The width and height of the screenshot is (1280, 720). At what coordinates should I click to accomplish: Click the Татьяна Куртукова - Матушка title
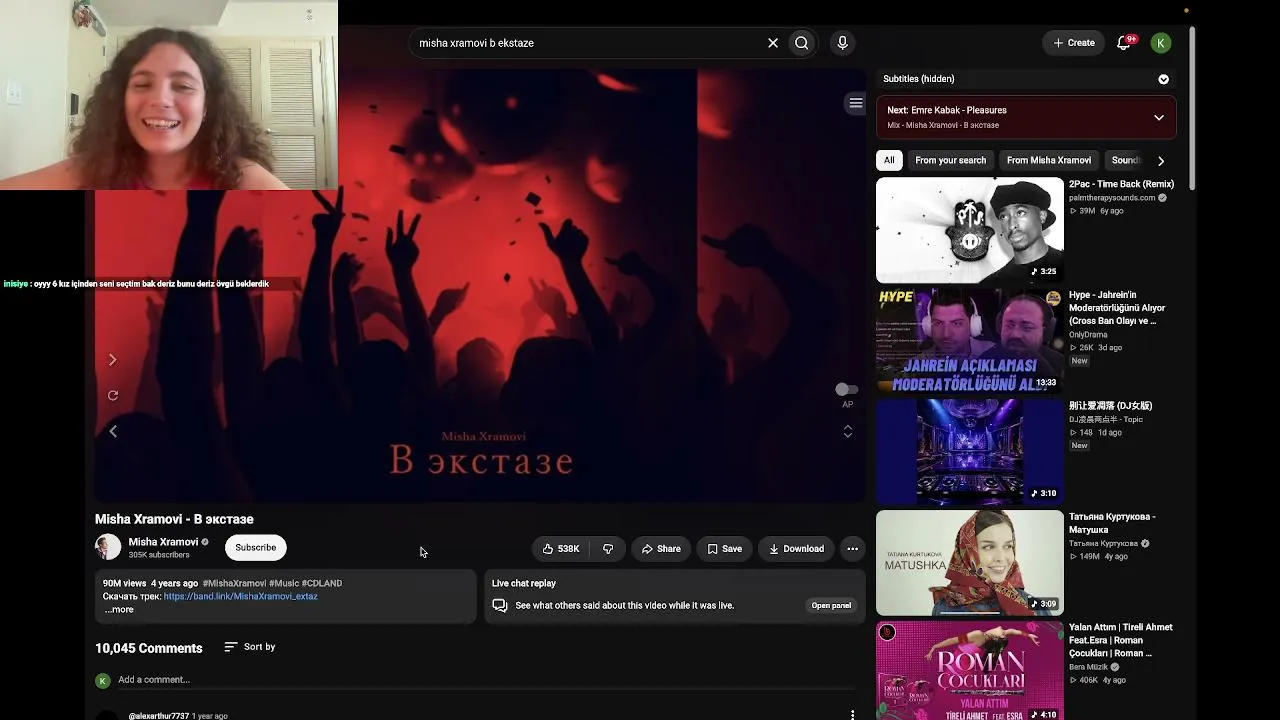[x=1112, y=523]
